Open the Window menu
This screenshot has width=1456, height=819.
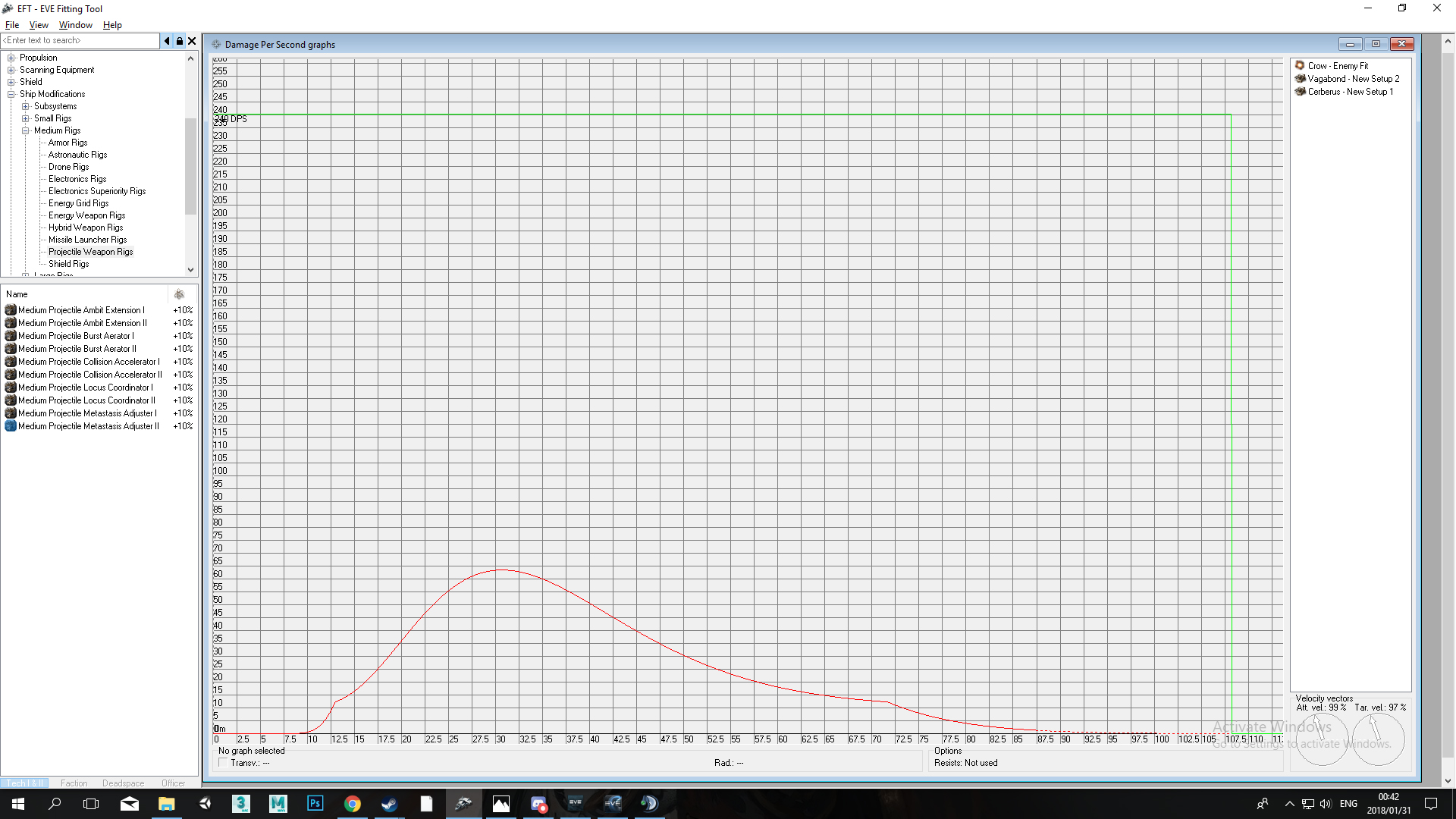(x=76, y=25)
